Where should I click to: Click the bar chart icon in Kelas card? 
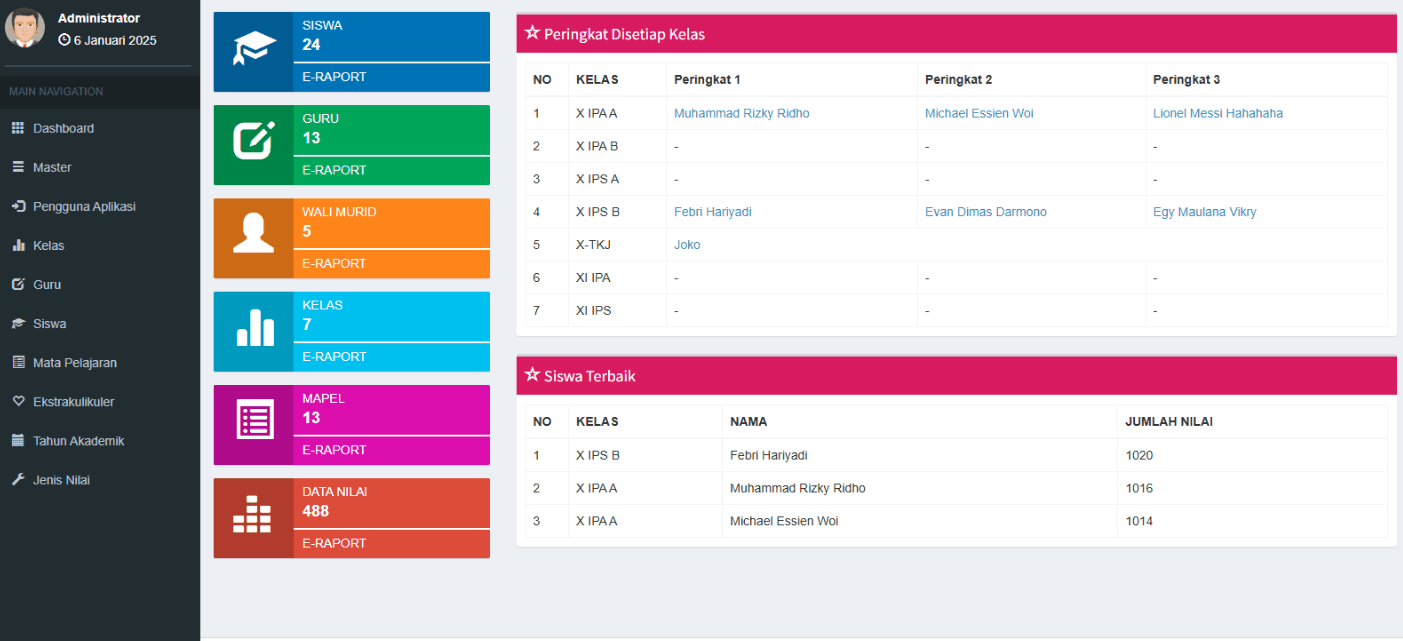click(254, 327)
